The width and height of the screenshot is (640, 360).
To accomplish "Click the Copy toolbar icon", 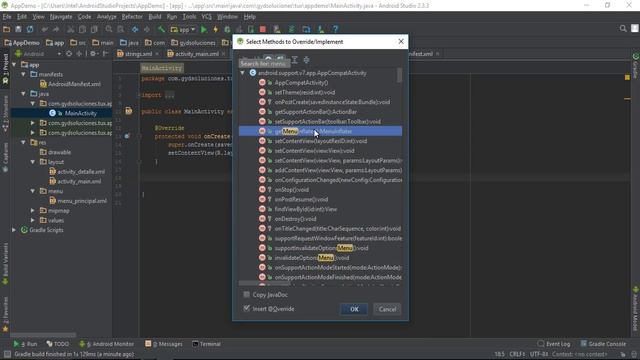I will point(82,29).
